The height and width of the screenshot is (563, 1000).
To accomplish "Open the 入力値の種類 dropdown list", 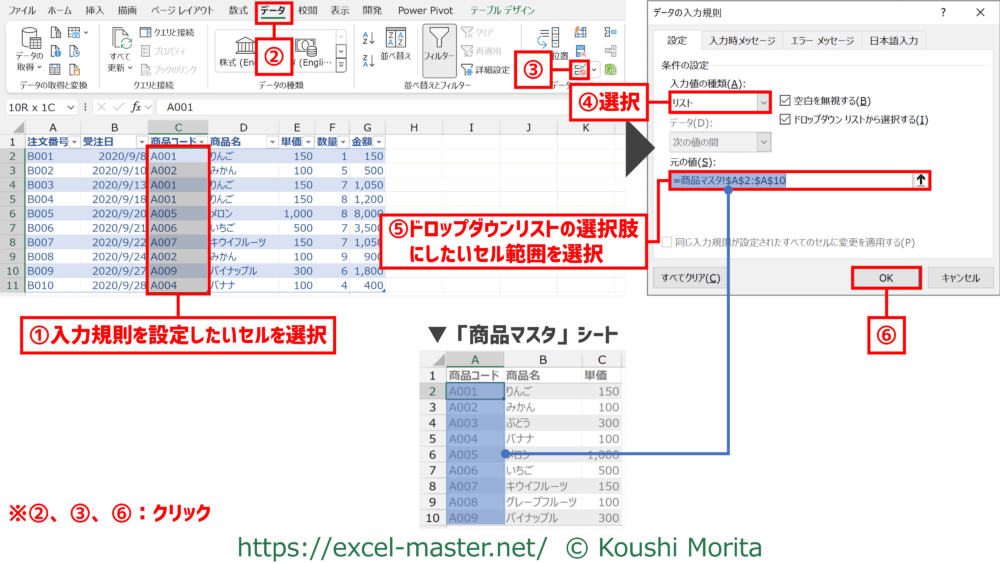I will (764, 102).
